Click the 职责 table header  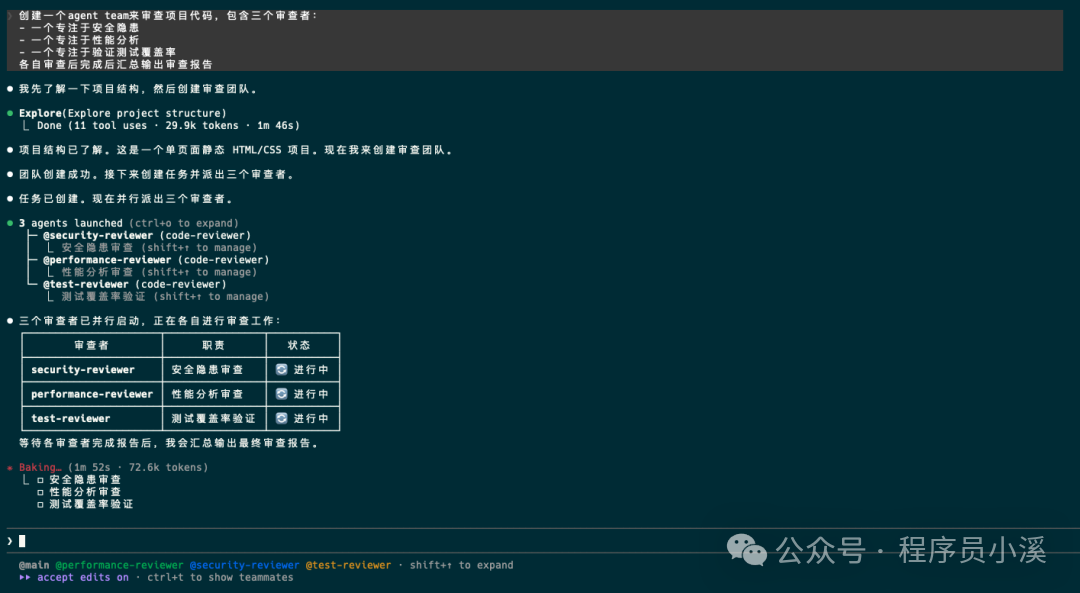pos(214,345)
